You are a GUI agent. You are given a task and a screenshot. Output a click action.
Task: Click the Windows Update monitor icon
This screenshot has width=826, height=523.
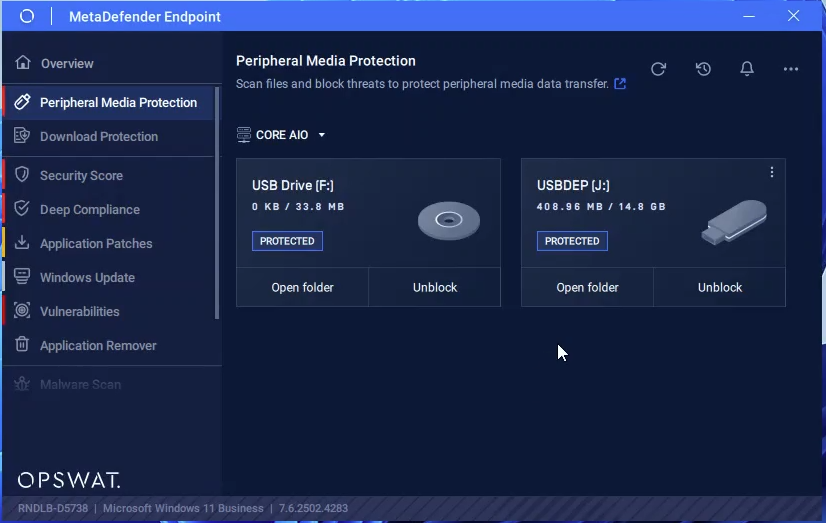[22, 277]
